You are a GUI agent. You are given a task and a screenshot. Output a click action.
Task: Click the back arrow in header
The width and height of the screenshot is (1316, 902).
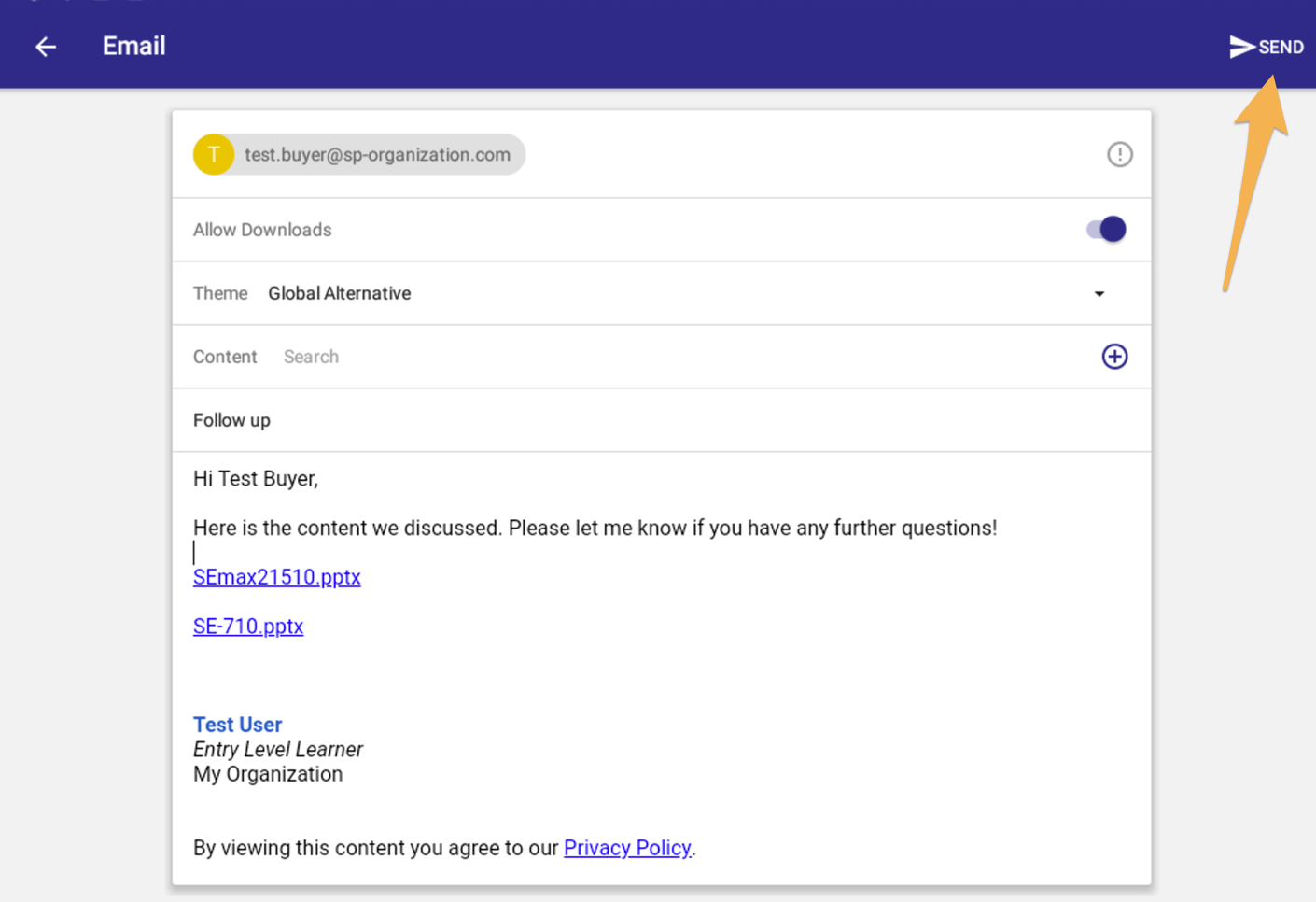point(46,47)
